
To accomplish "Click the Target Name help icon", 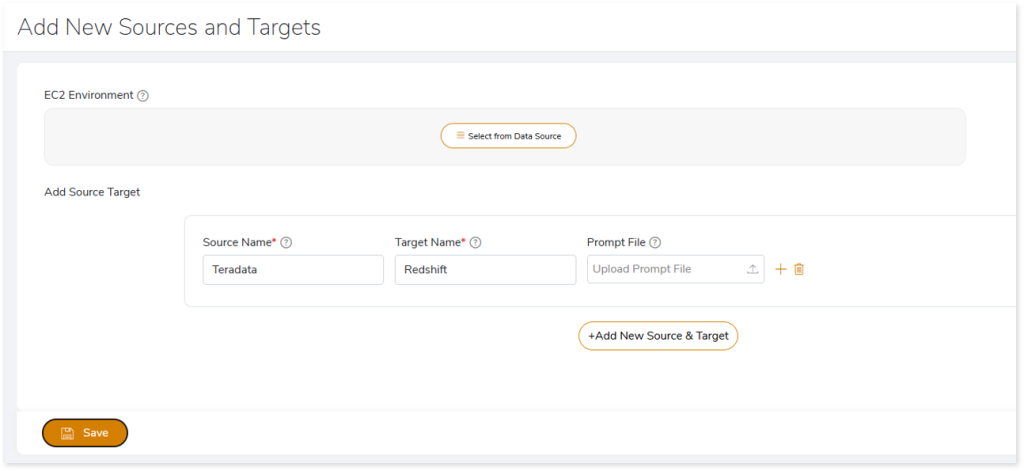I will pyautogui.click(x=476, y=242).
